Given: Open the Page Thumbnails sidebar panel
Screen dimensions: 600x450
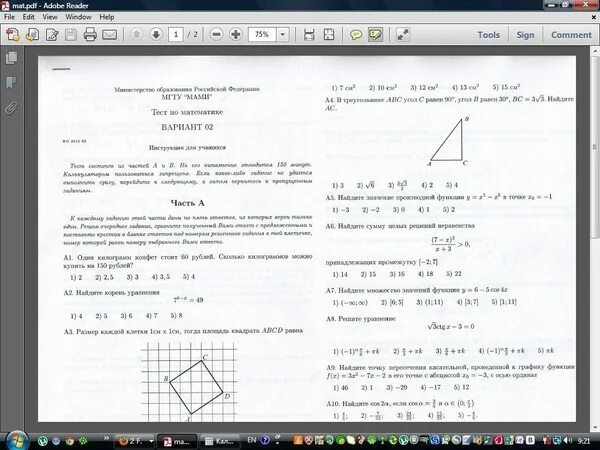Looking at the screenshot, I should (11, 58).
